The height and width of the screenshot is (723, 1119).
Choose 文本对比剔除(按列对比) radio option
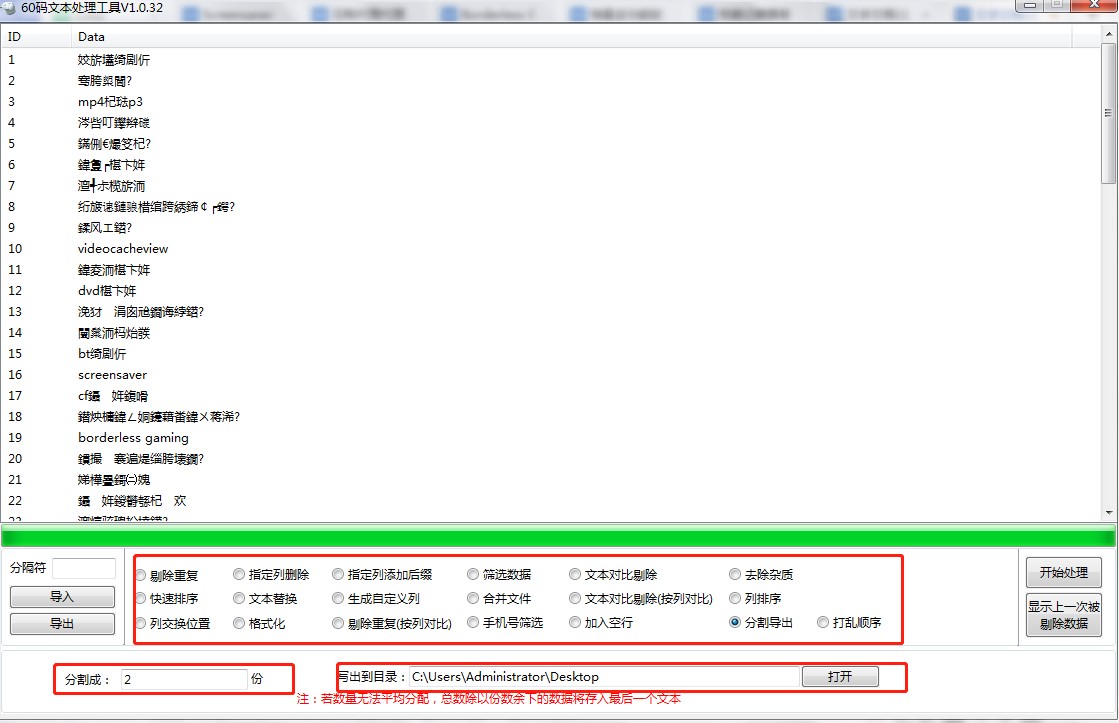pos(641,599)
